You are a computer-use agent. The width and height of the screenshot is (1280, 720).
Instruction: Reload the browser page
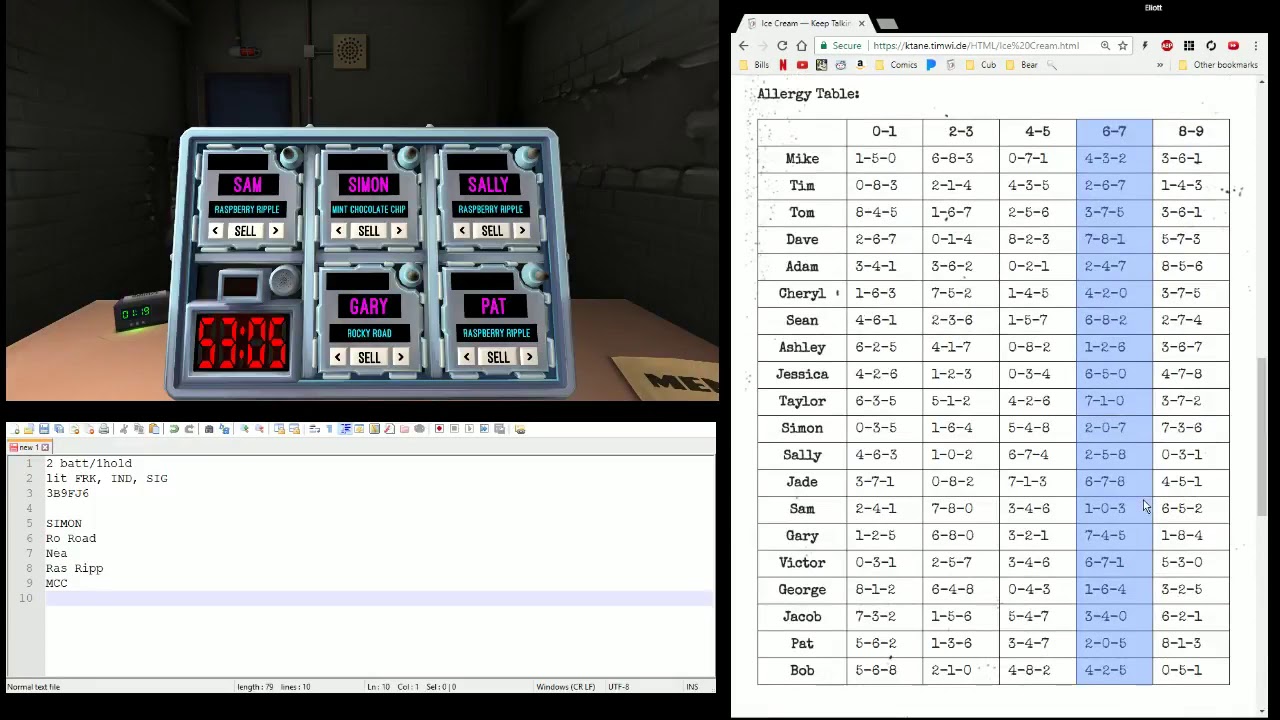tap(782, 45)
